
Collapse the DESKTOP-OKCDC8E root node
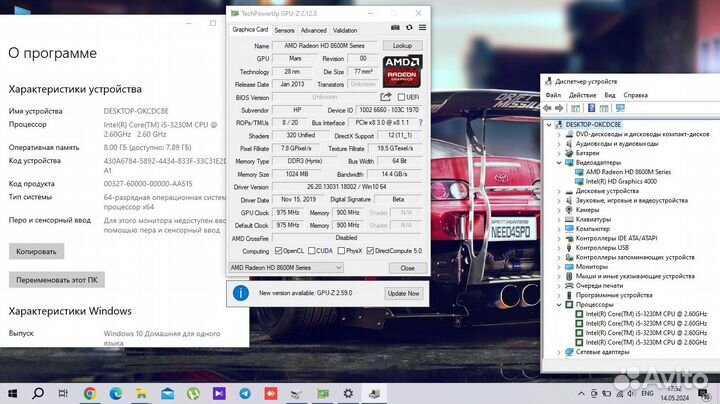[549, 124]
